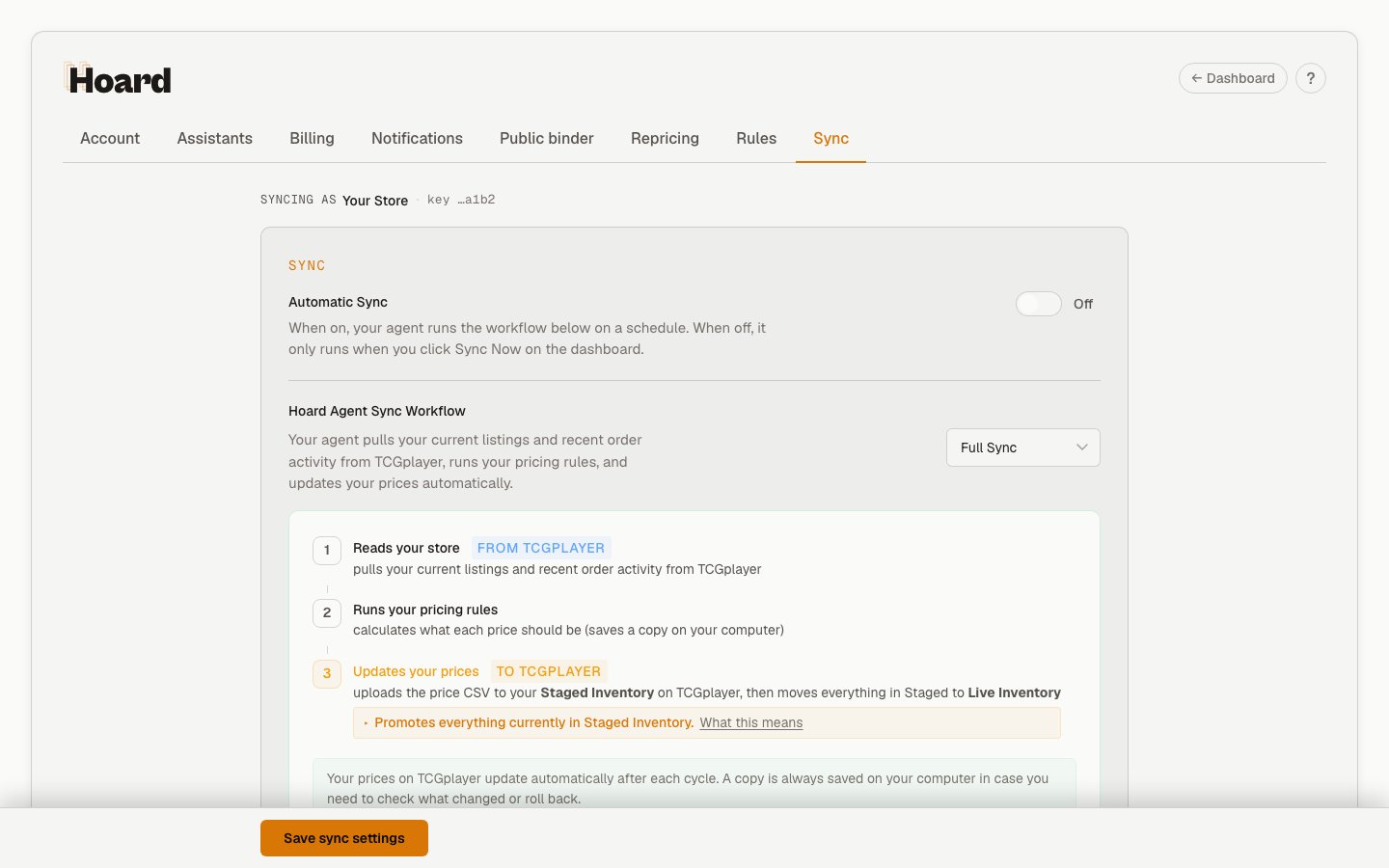Viewport: 1389px width, 868px height.
Task: Go back to the Dashboard
Action: pos(1233,78)
